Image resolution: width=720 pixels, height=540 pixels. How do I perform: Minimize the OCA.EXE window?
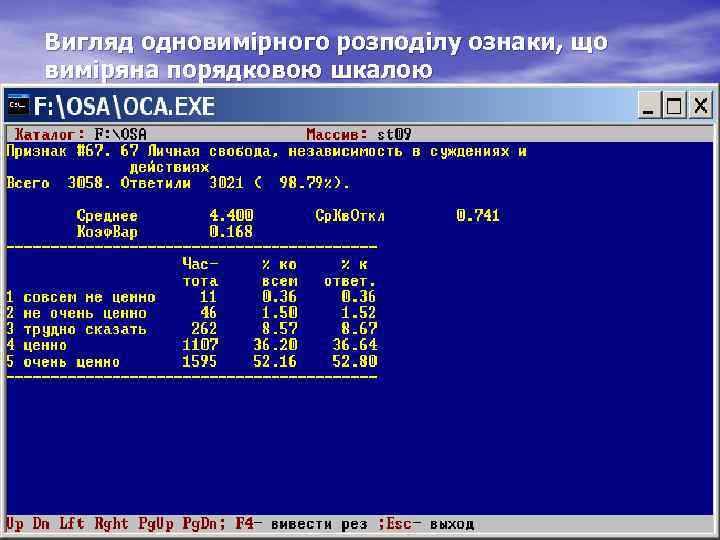coord(649,106)
